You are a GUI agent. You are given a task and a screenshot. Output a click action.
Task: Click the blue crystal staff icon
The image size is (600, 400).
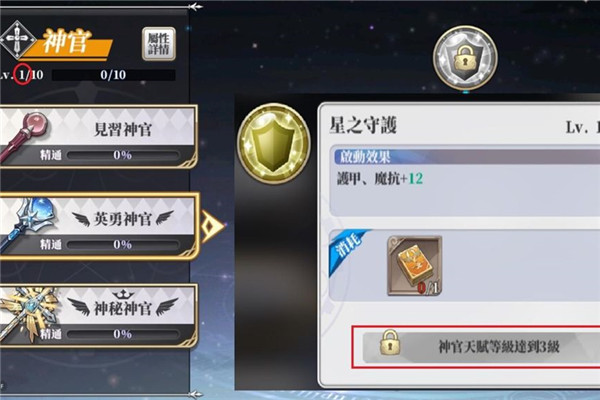pyautogui.click(x=28, y=223)
